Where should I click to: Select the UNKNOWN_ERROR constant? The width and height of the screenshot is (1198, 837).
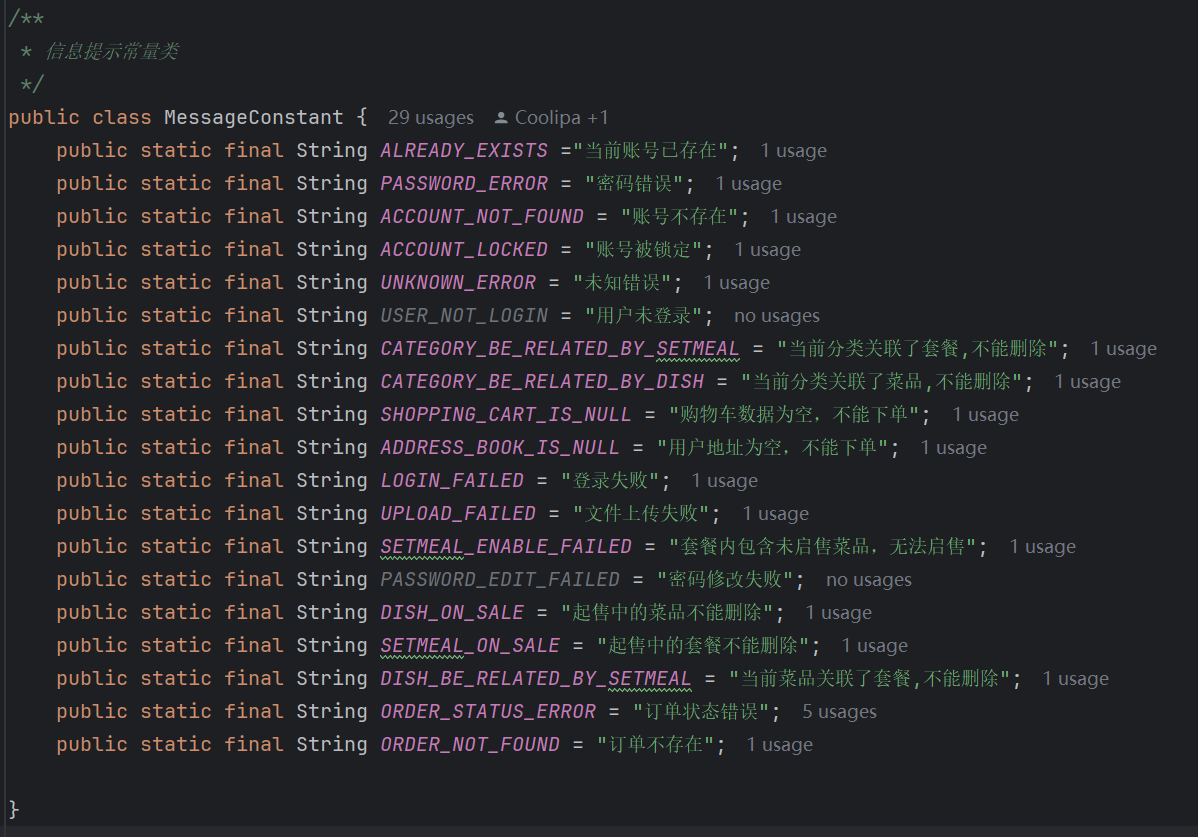(458, 282)
